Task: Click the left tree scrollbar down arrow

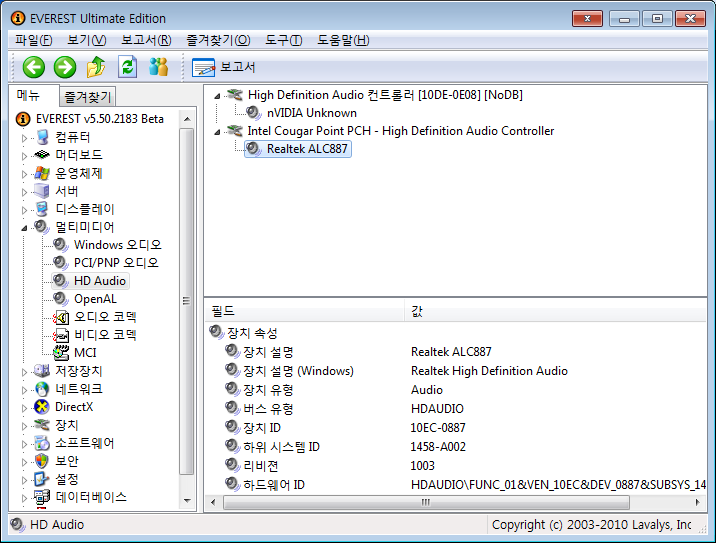Action: click(x=187, y=501)
